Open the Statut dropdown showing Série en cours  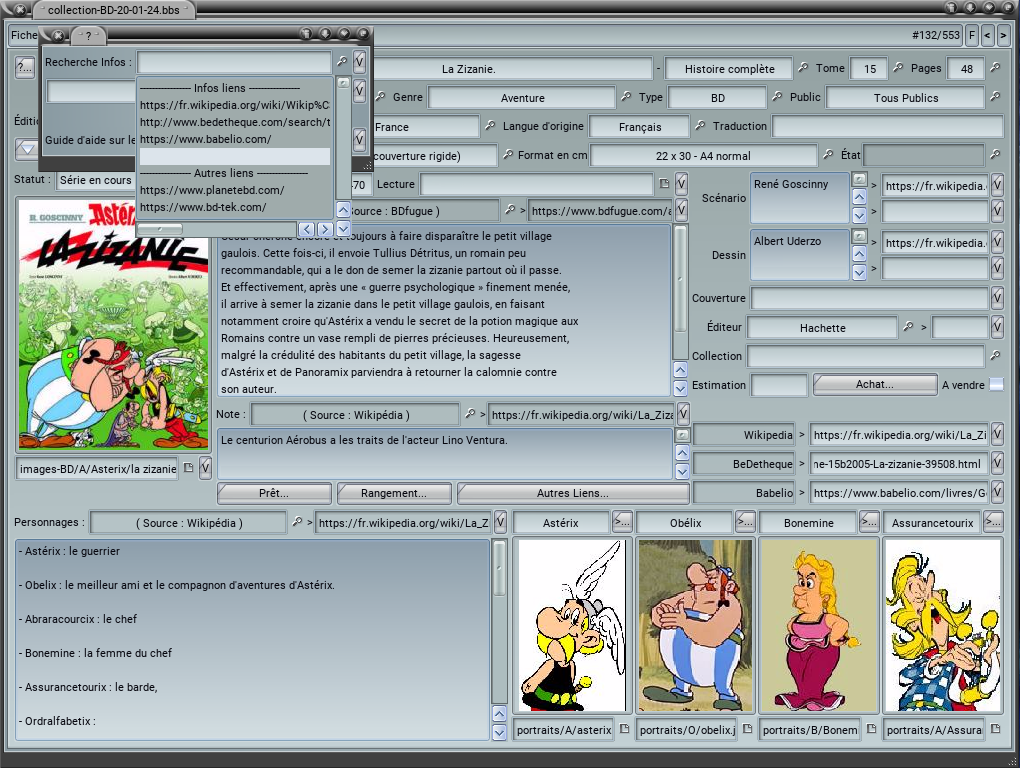click(95, 180)
